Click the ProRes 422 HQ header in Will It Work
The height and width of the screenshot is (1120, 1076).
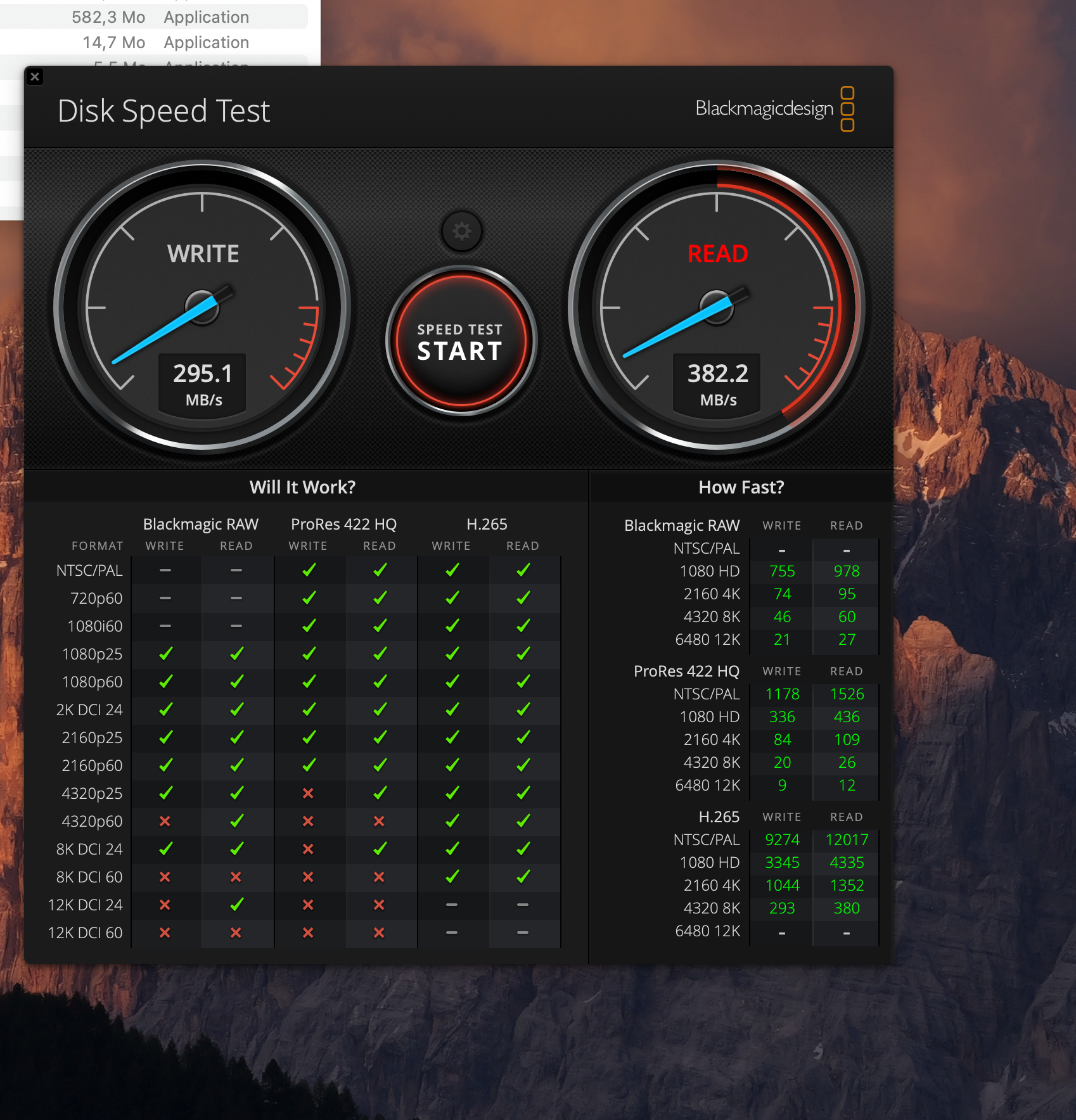(x=343, y=525)
